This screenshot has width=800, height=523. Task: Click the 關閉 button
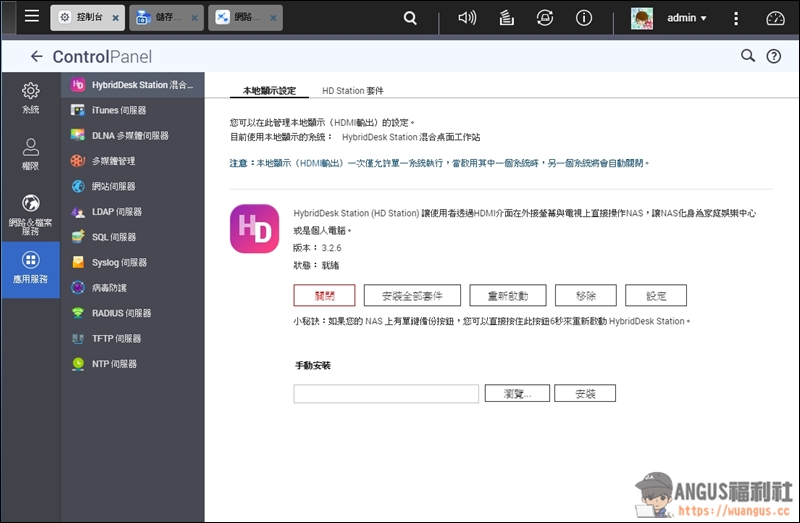tap(324, 296)
